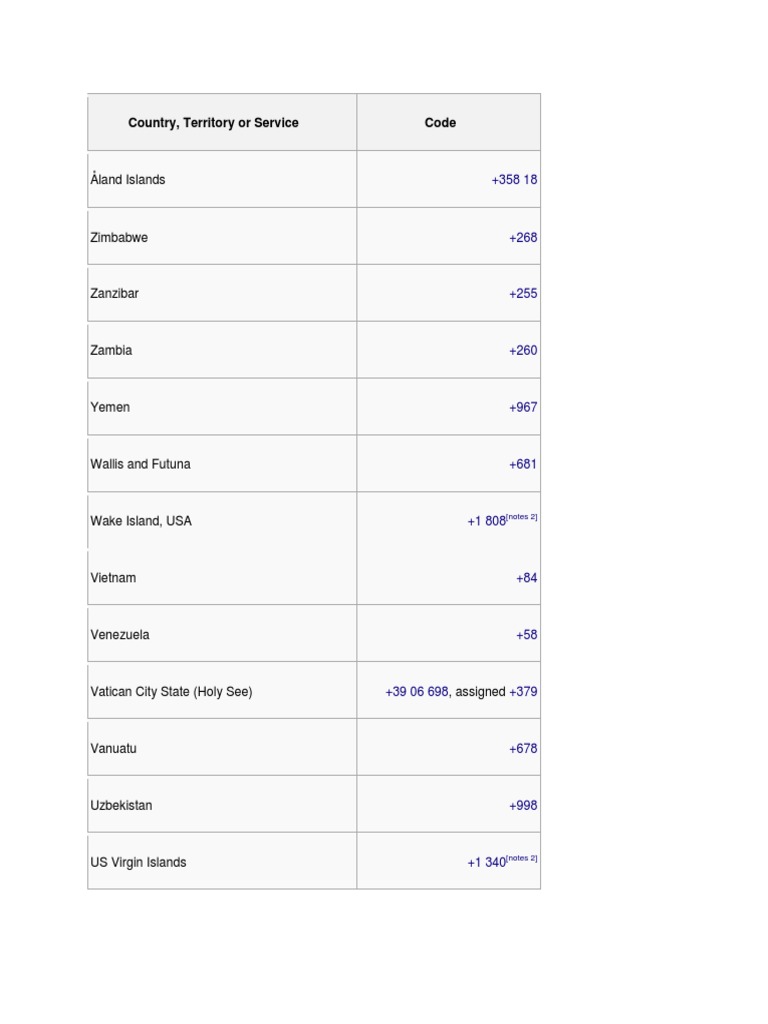Open the notes 2 superscript beside +1 808
This screenshot has height=1024, width=768.
(x=522, y=517)
